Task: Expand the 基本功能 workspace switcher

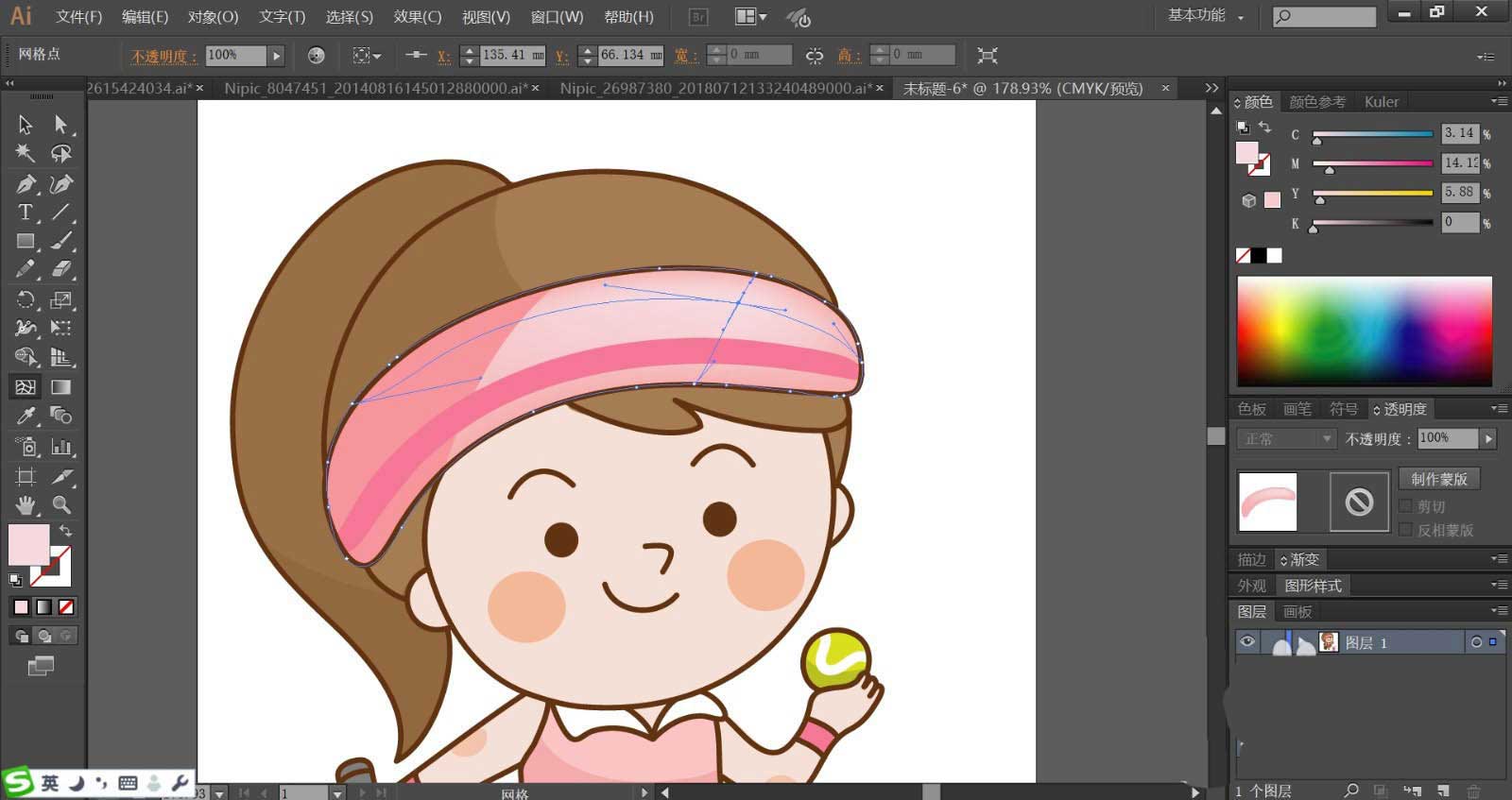Action: point(1206,16)
